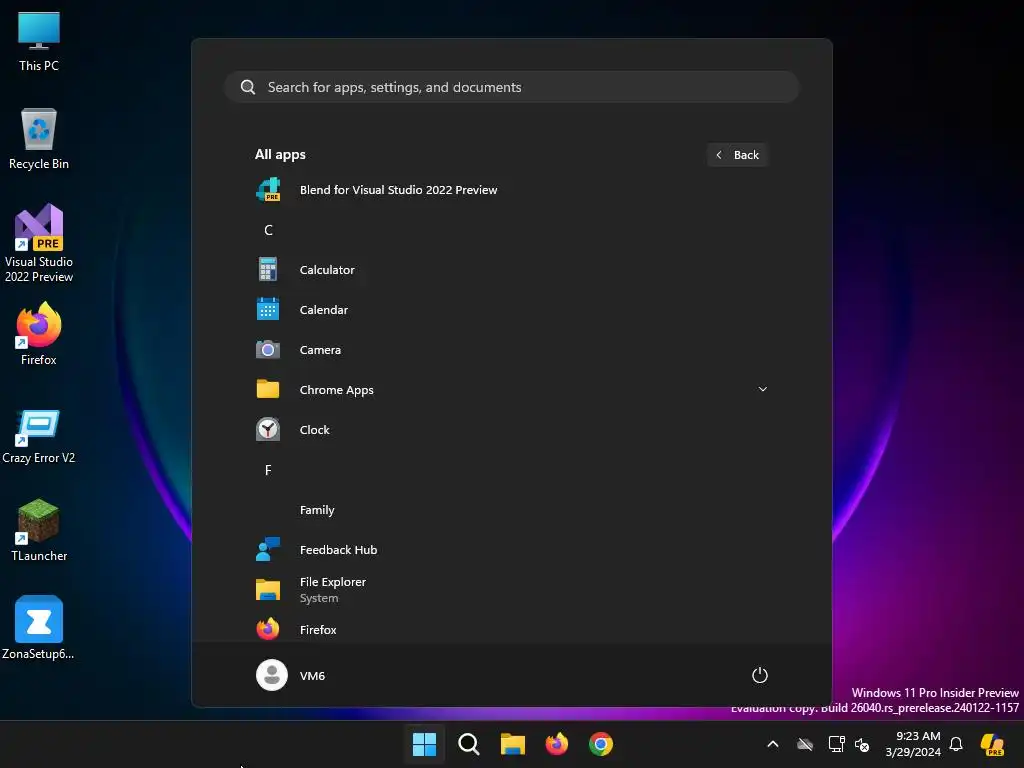Click the OneDrive tray icon

(x=805, y=744)
